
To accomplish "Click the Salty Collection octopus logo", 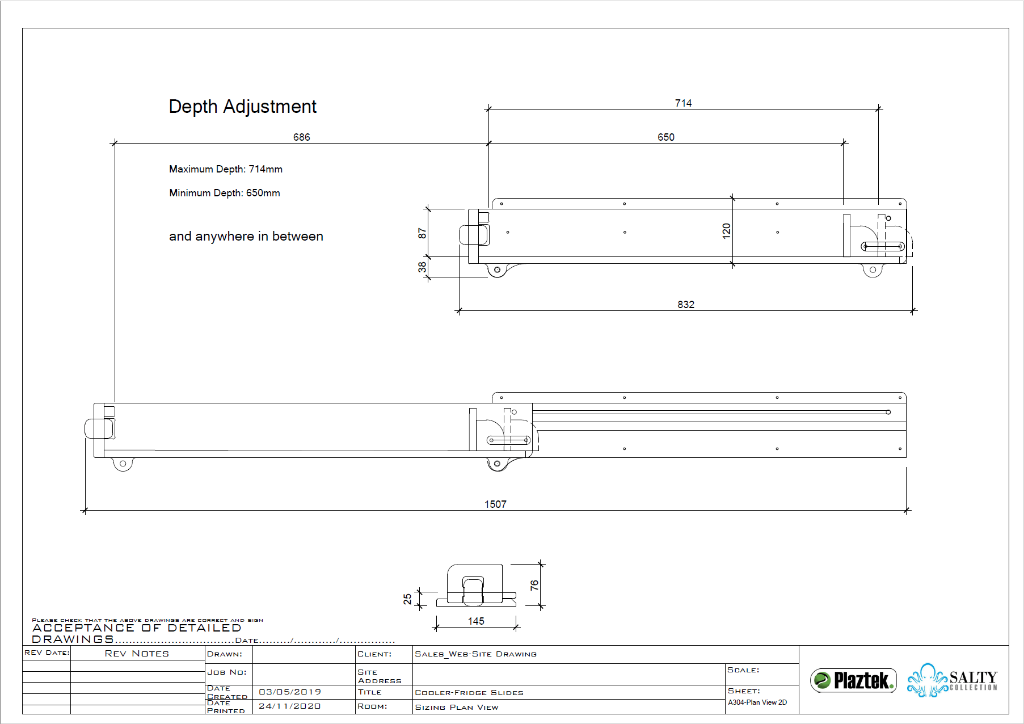I will (952, 681).
